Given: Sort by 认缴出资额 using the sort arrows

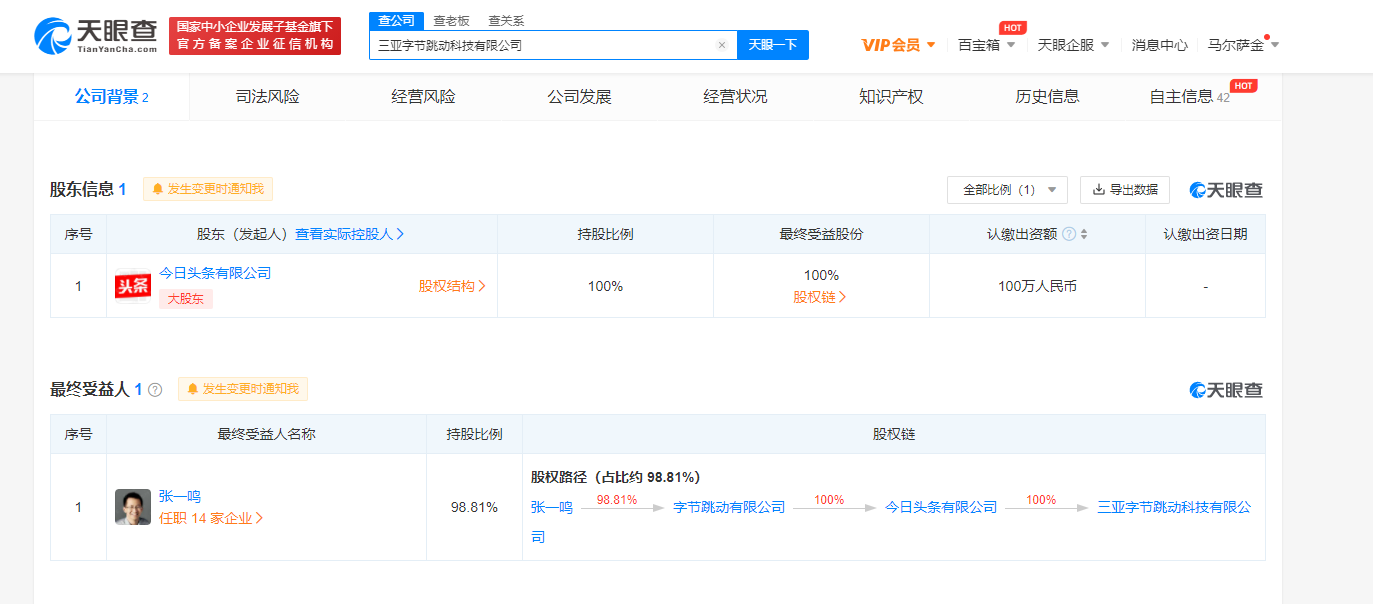Looking at the screenshot, I should pos(1084,234).
